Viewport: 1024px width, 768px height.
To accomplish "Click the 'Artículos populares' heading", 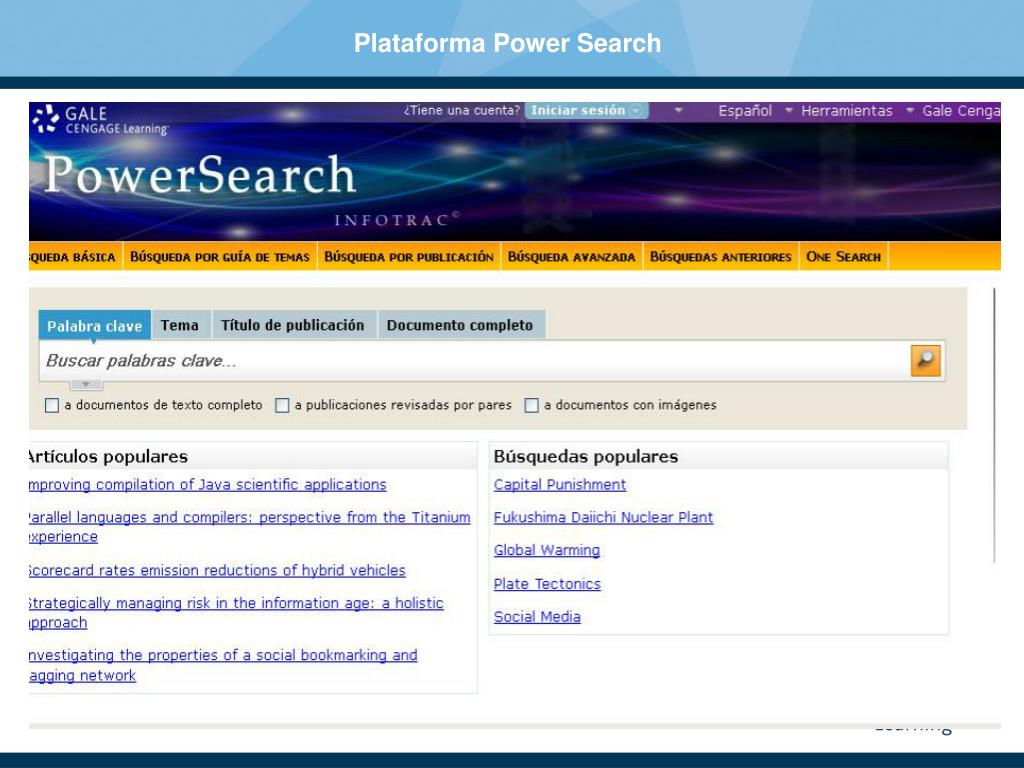I will point(108,456).
